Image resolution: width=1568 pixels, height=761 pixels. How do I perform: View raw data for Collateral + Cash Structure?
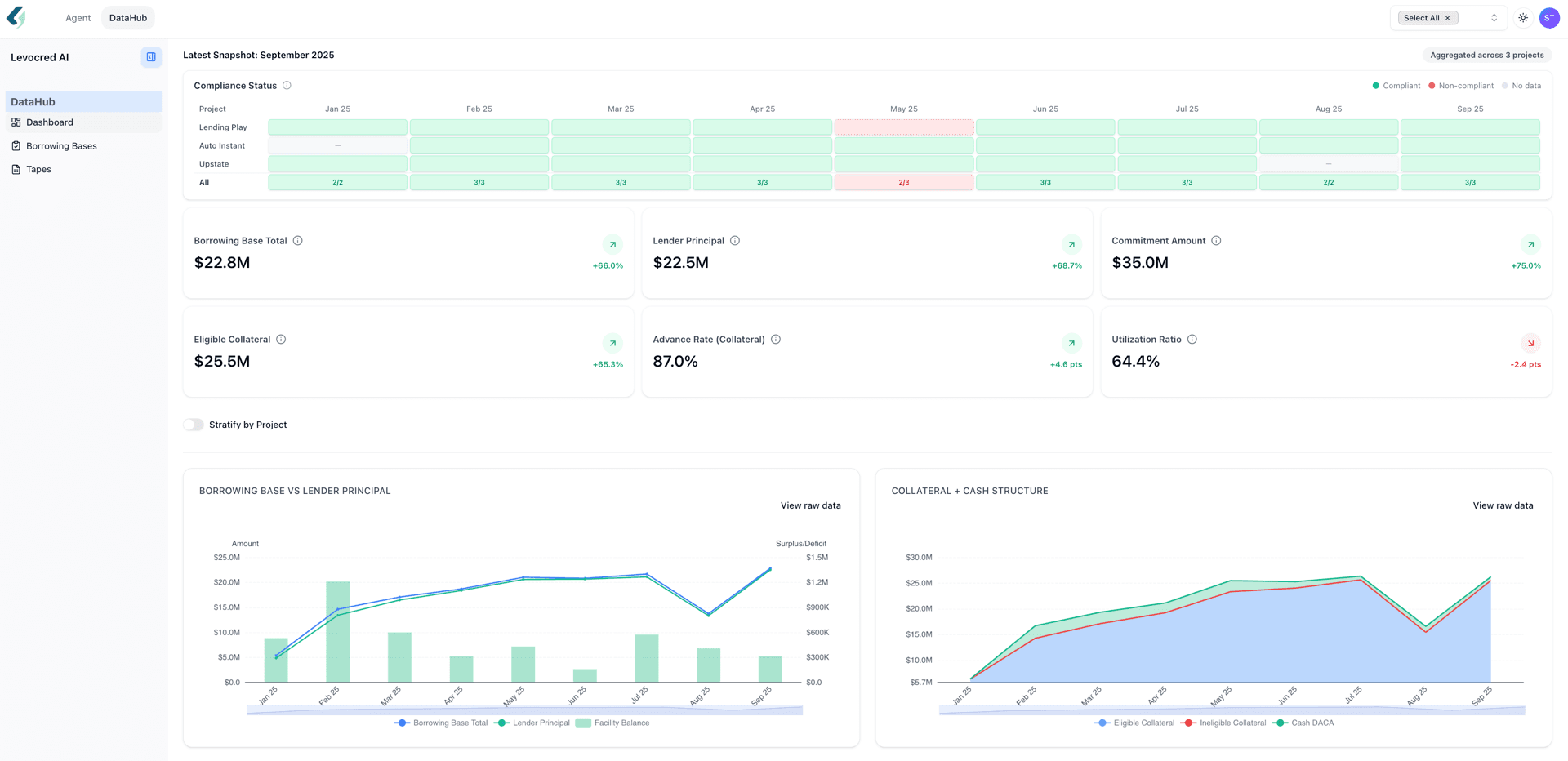pos(1503,505)
